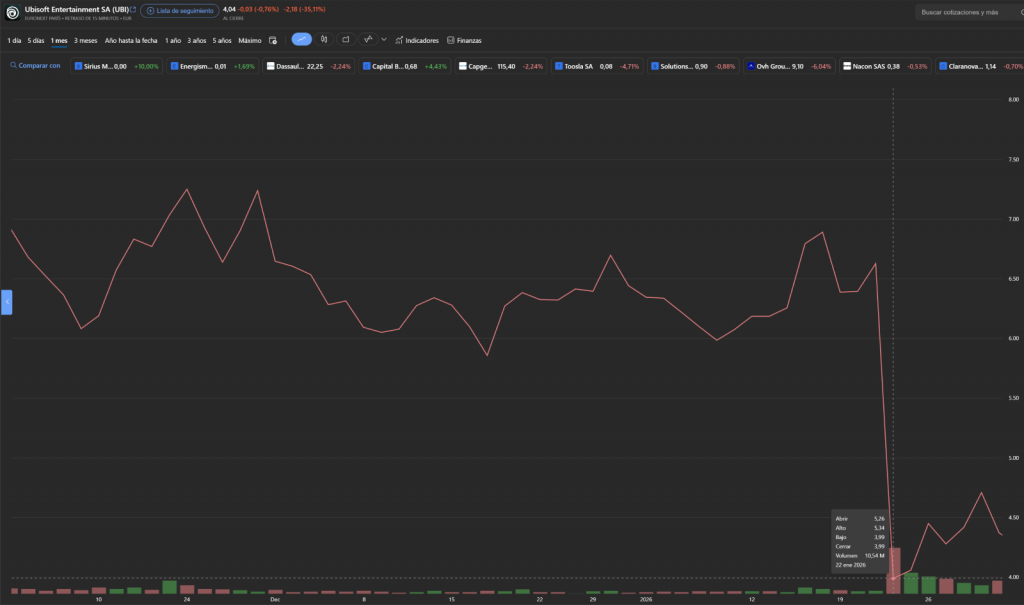The image size is (1024, 605).
Task: Choose Año hasta la fecha range
Action: pos(131,40)
